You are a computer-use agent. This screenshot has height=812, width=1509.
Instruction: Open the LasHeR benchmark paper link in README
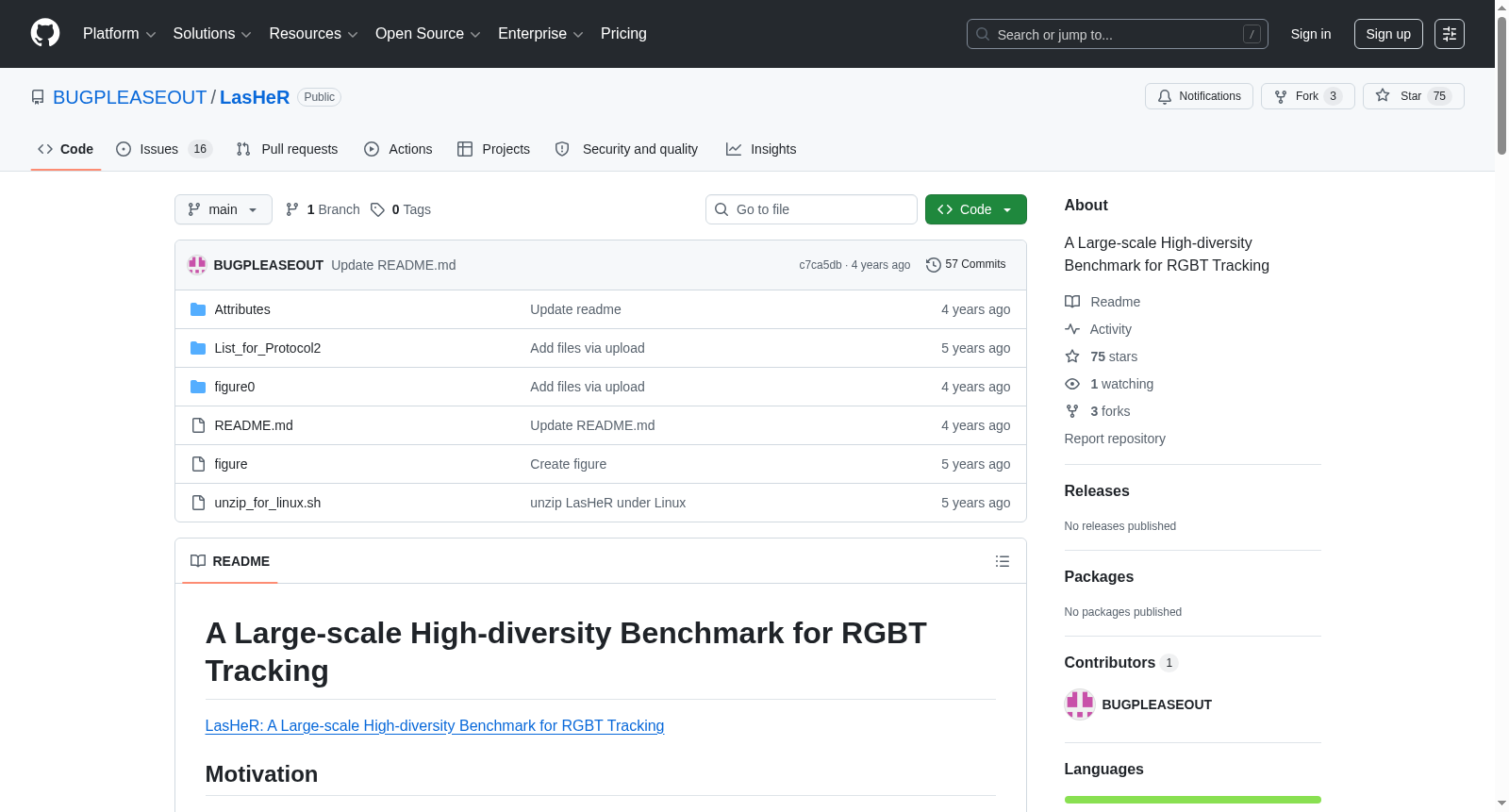pyautogui.click(x=435, y=725)
